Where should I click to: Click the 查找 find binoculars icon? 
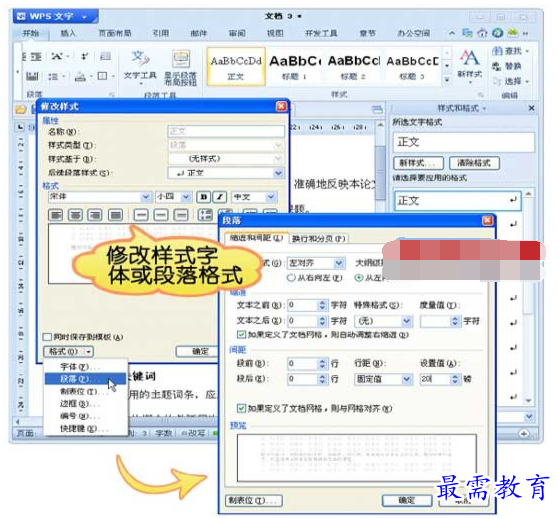coord(497,51)
